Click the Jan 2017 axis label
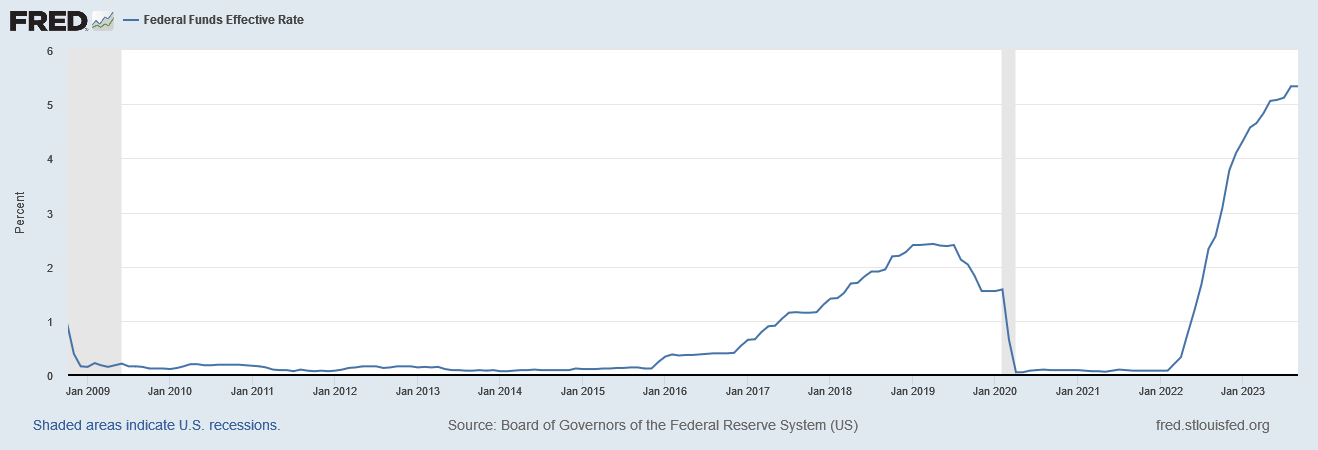This screenshot has width=1318, height=450. (x=746, y=391)
